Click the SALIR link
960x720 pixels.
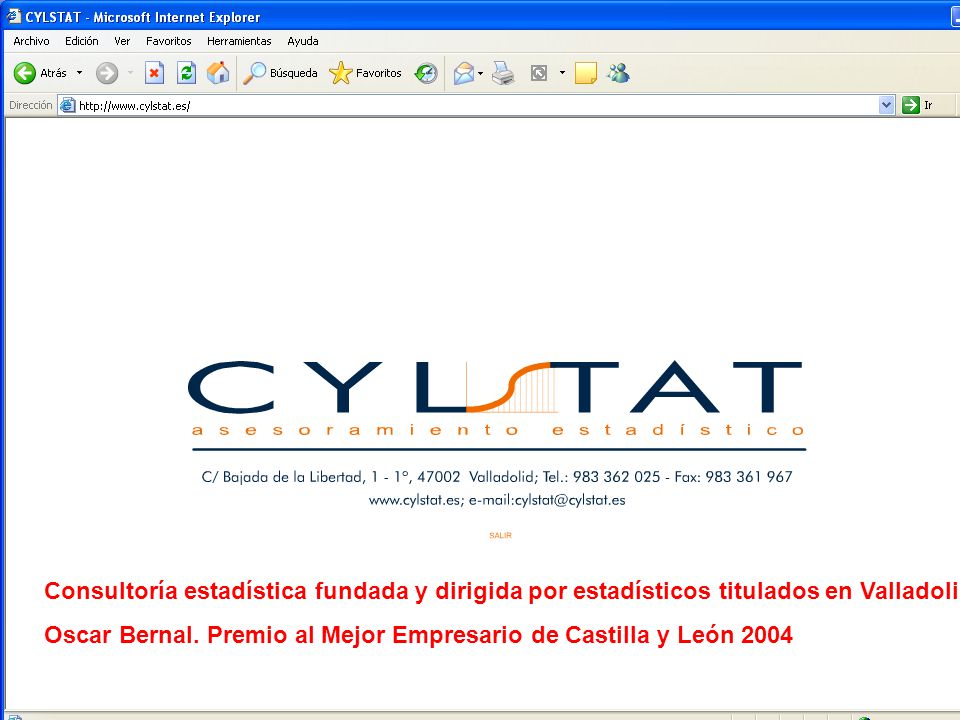point(500,535)
